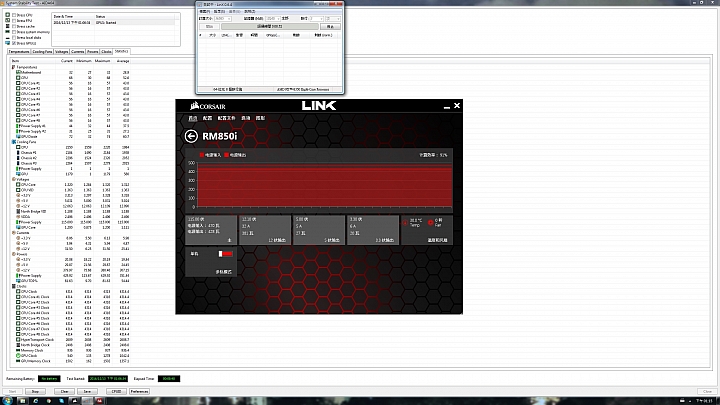This screenshot has width=720, height=405.
Task: Click the power input red legend swatch
Action: click(x=202, y=155)
